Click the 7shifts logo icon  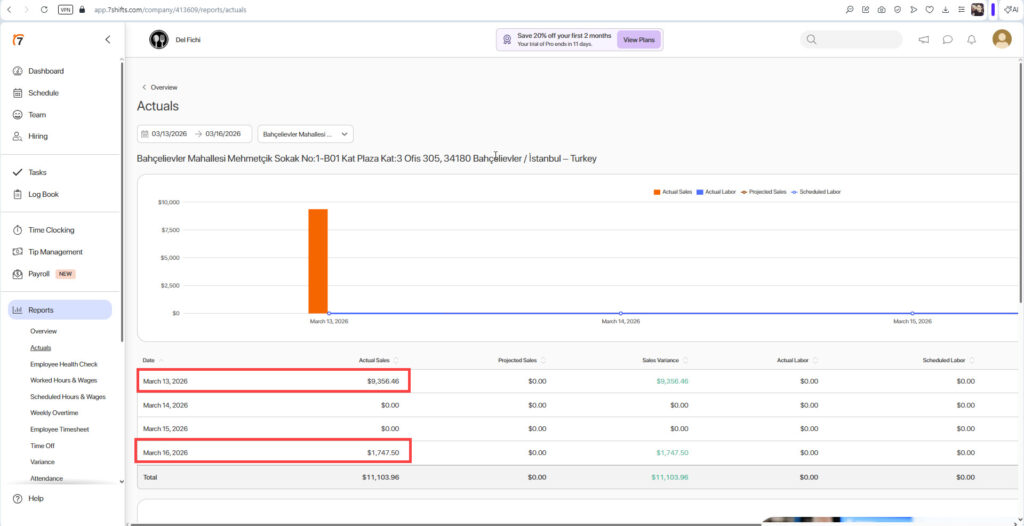(17, 39)
